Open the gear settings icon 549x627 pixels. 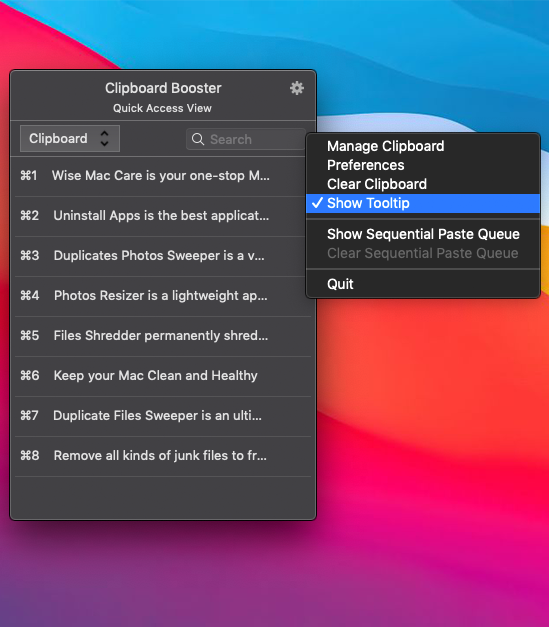(297, 88)
